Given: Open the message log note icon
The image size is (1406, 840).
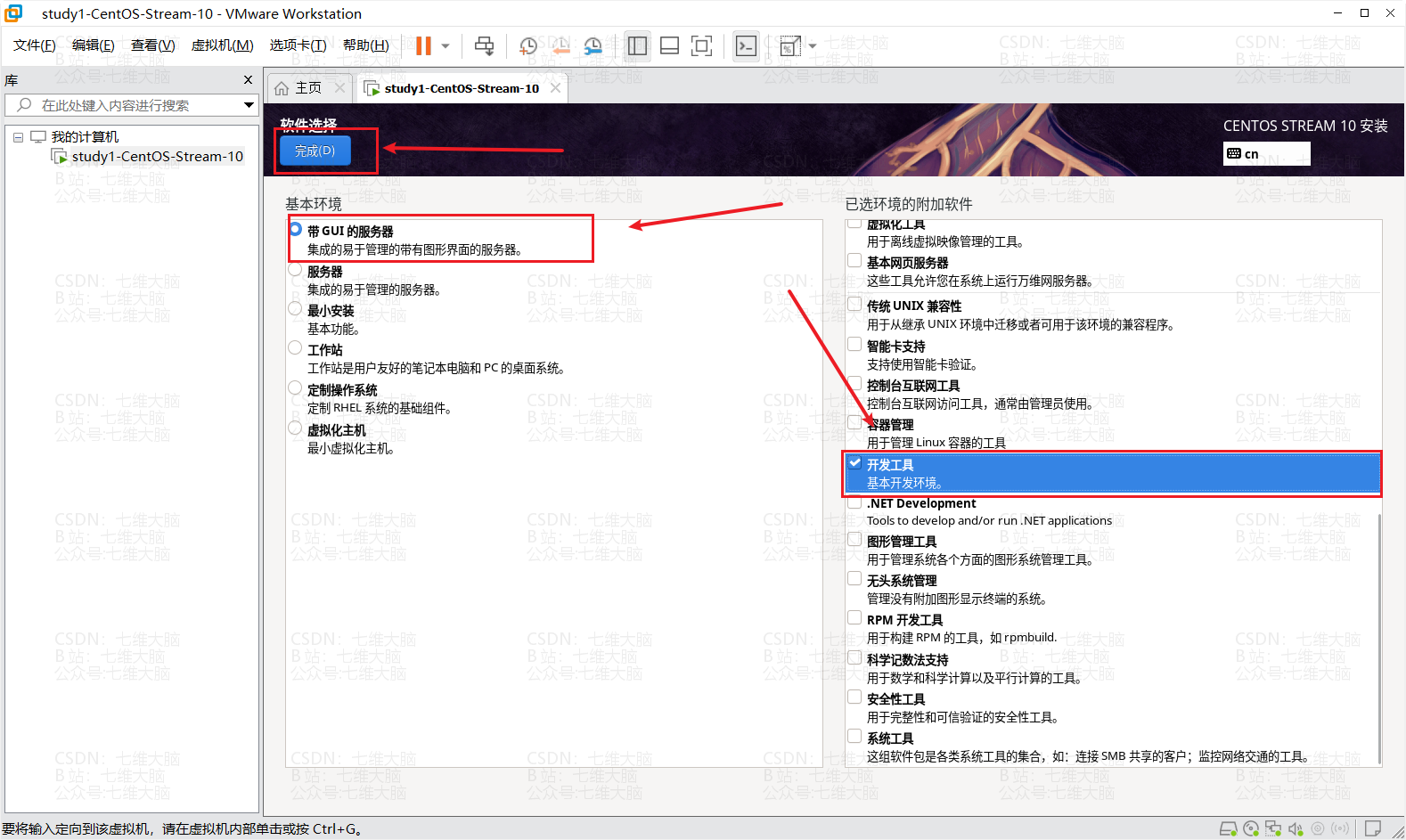Looking at the screenshot, I should tap(1373, 828).
